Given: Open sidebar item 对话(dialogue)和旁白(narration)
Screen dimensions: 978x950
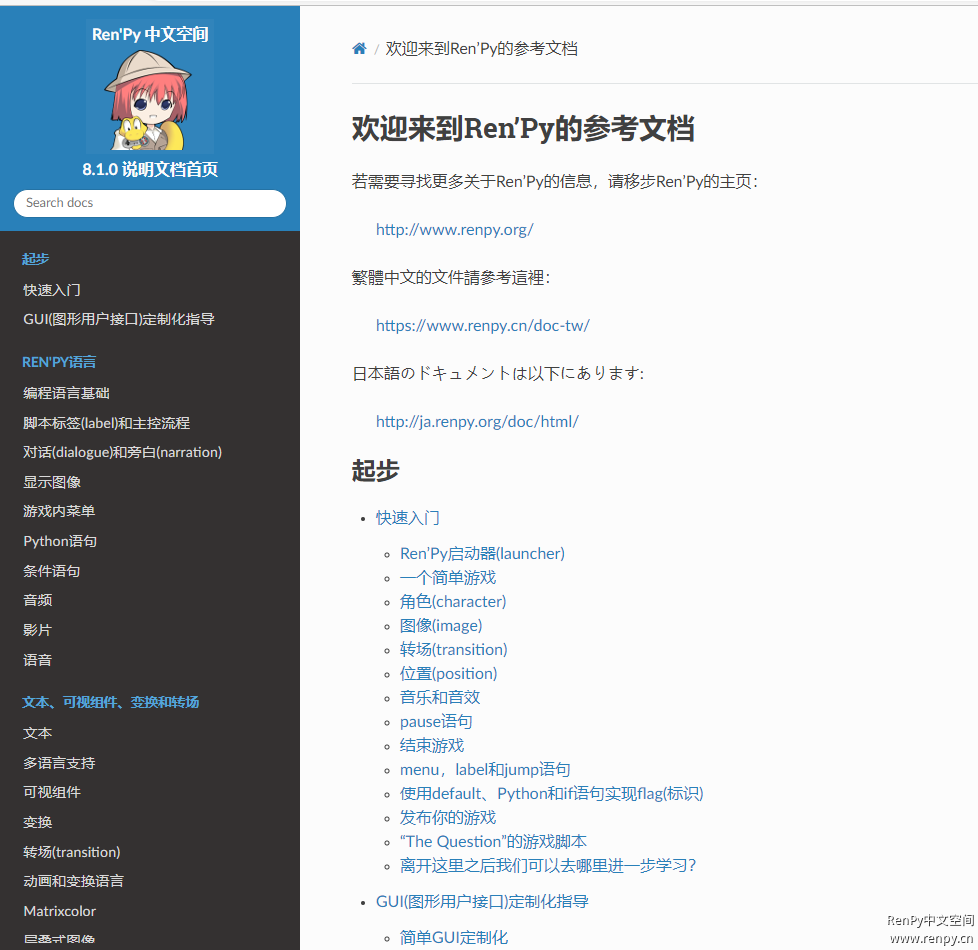Looking at the screenshot, I should point(122,452).
